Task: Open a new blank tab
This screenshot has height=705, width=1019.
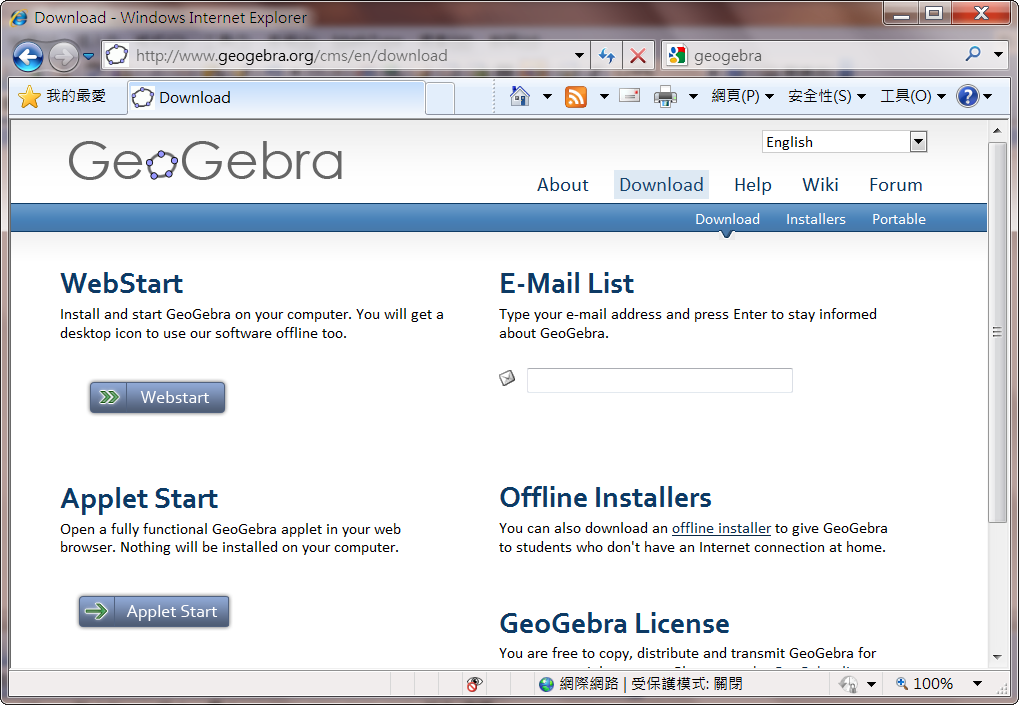Action: click(x=440, y=98)
